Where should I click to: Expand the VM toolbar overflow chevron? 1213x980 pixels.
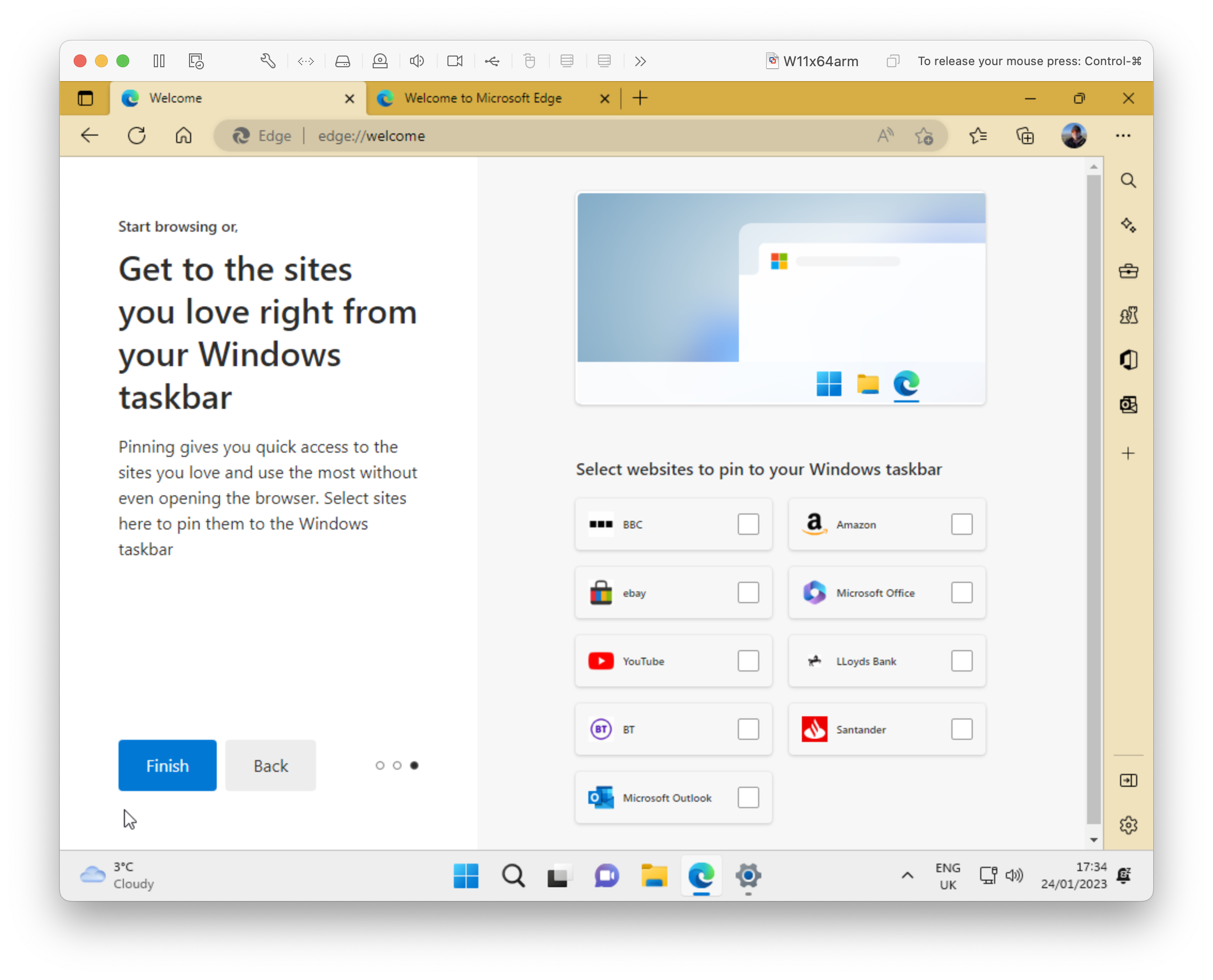pyautogui.click(x=640, y=61)
